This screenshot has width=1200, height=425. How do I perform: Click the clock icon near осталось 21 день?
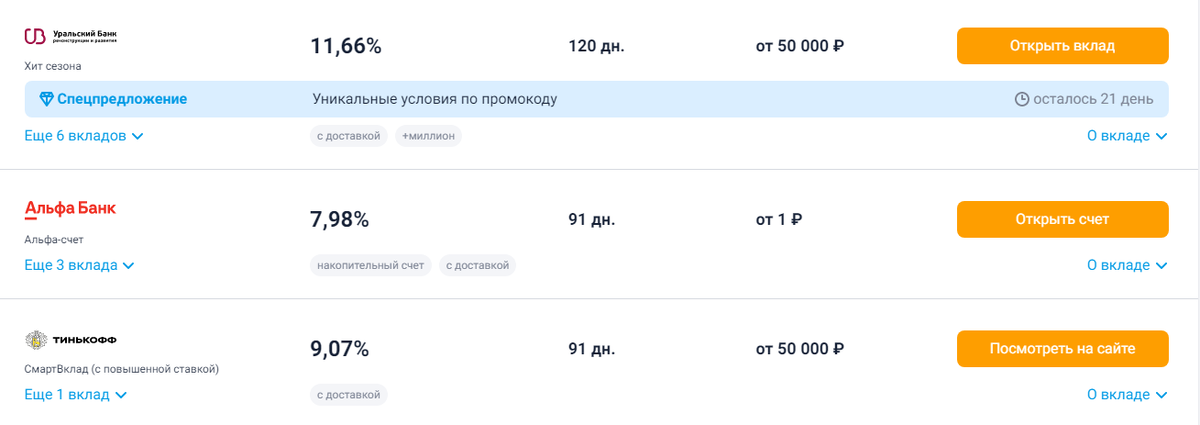(1022, 99)
